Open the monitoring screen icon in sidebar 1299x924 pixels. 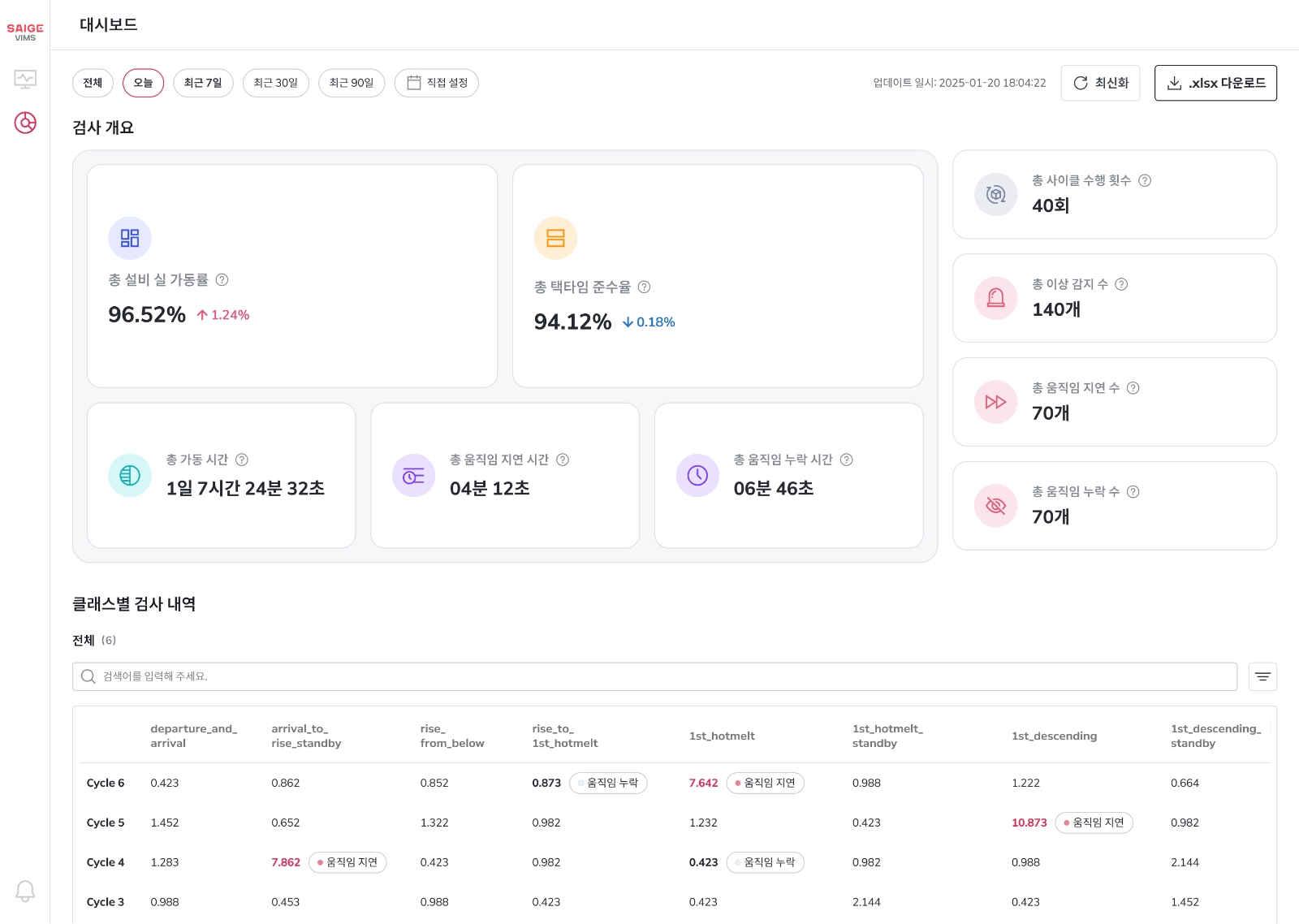(25, 79)
